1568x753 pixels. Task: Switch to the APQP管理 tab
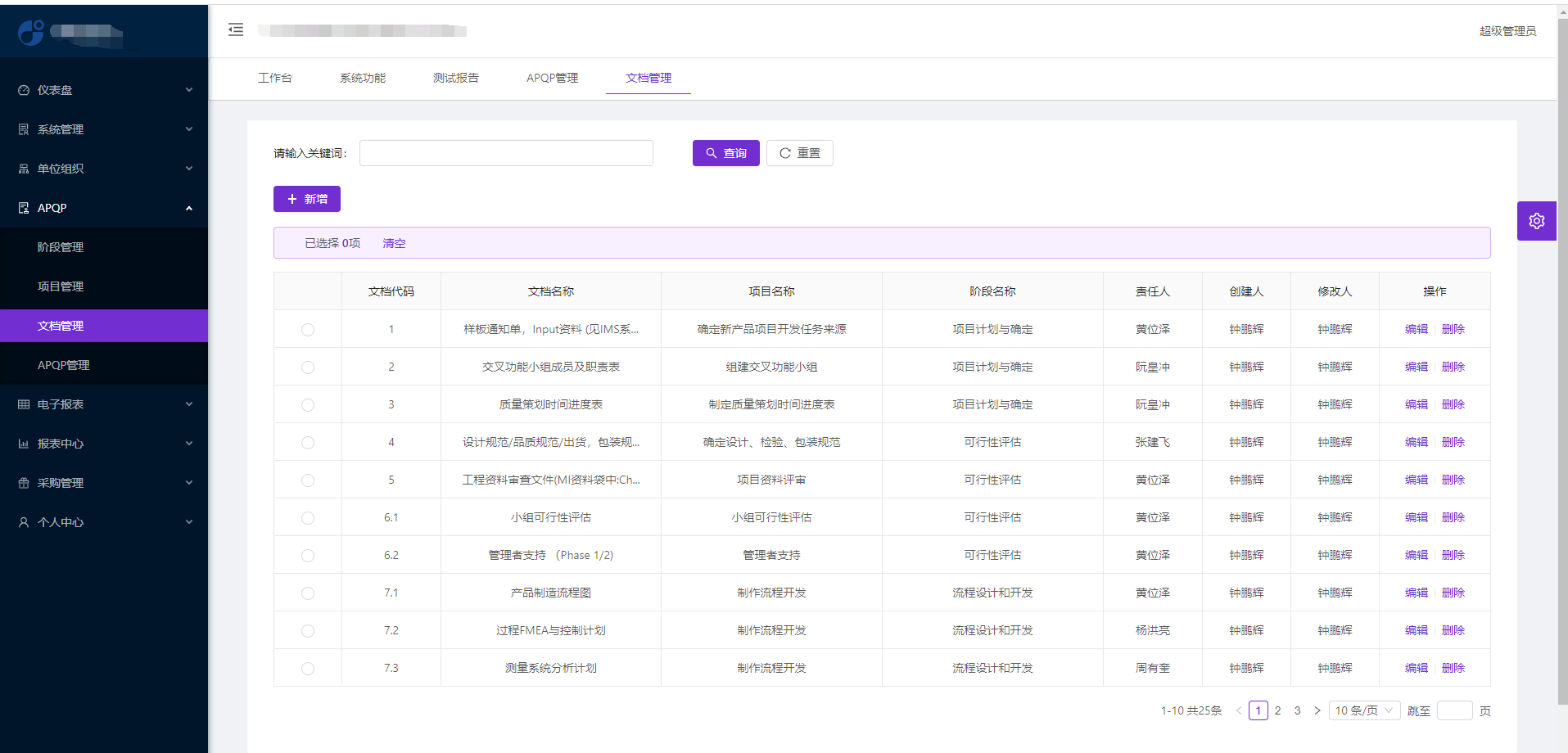(552, 78)
